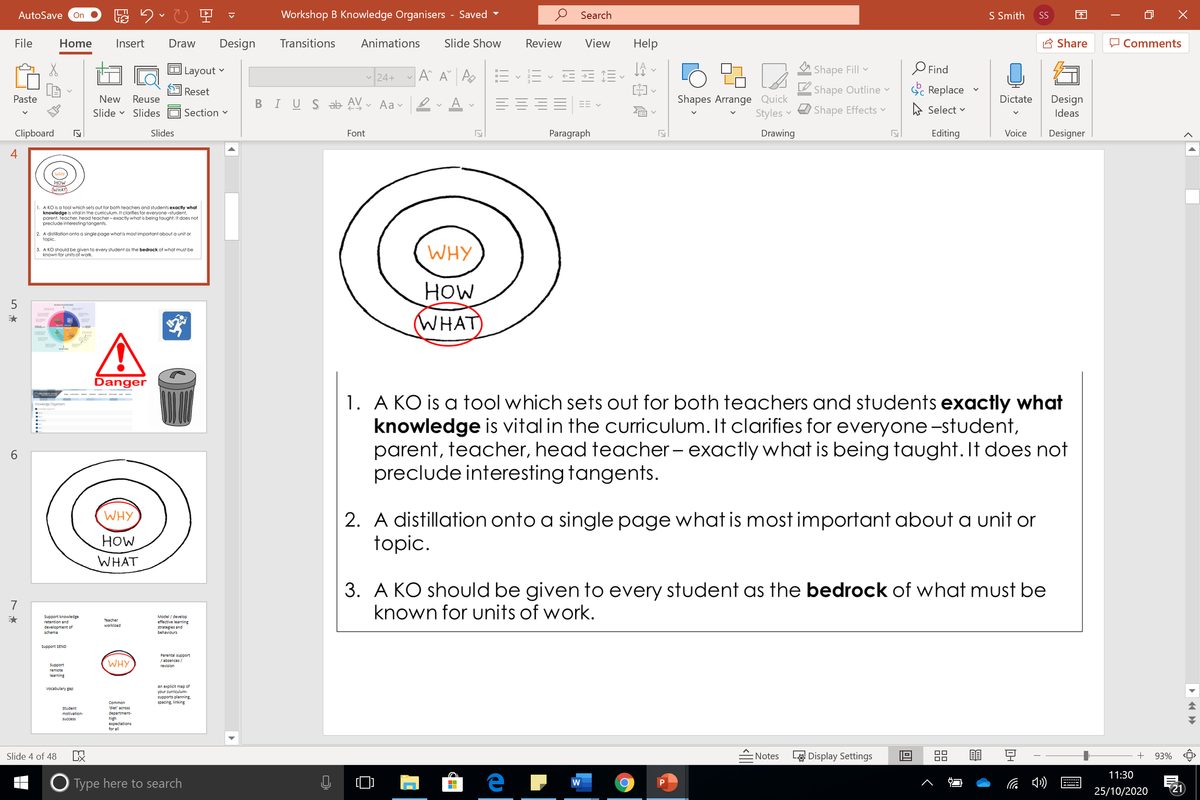
Task: Increase font size with the larger A icon
Action: 423,77
